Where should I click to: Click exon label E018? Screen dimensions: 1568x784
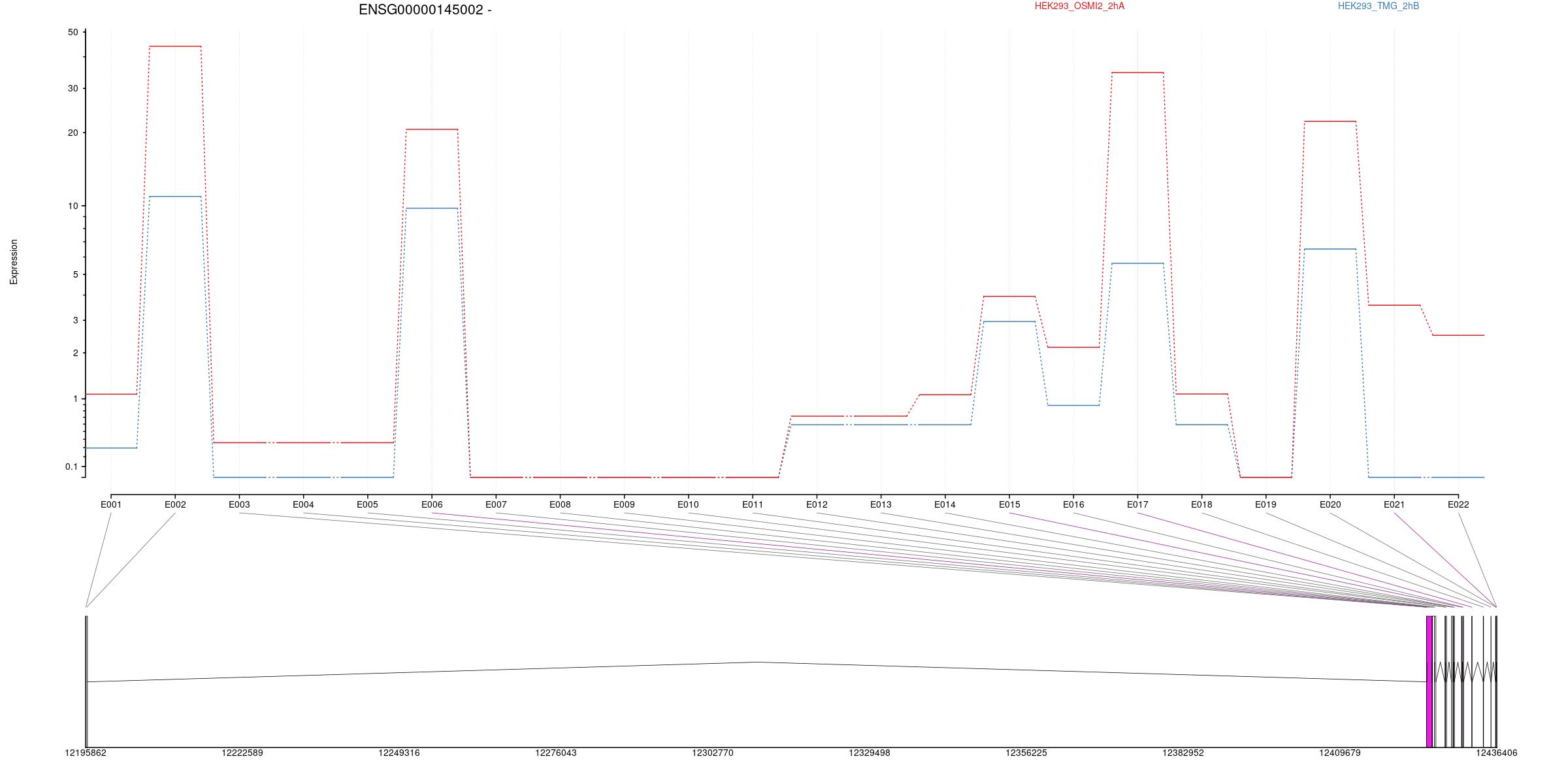(1201, 504)
